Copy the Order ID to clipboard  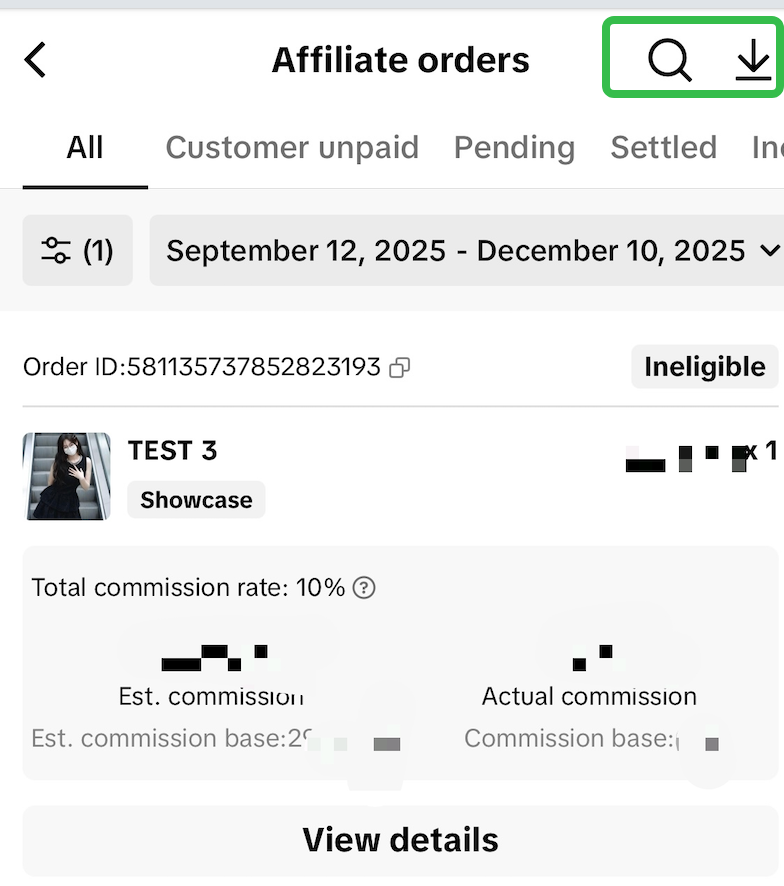pos(400,368)
